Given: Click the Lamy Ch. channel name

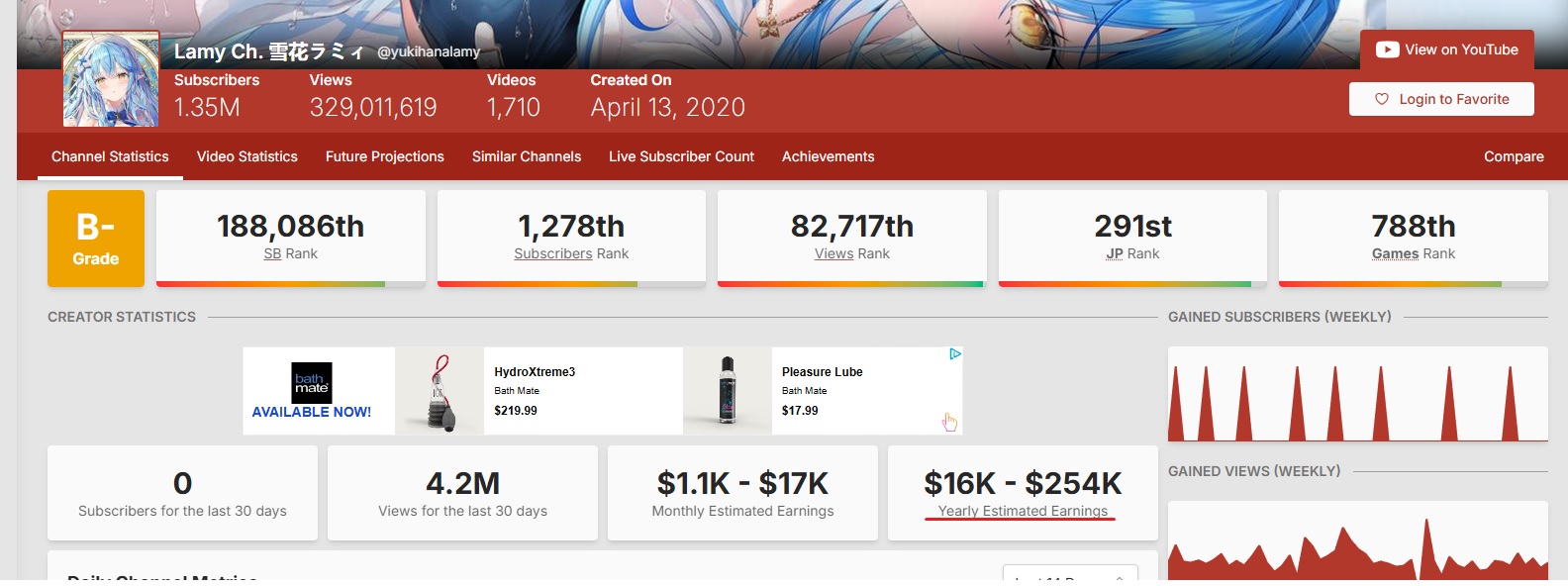Looking at the screenshot, I should (x=268, y=51).
